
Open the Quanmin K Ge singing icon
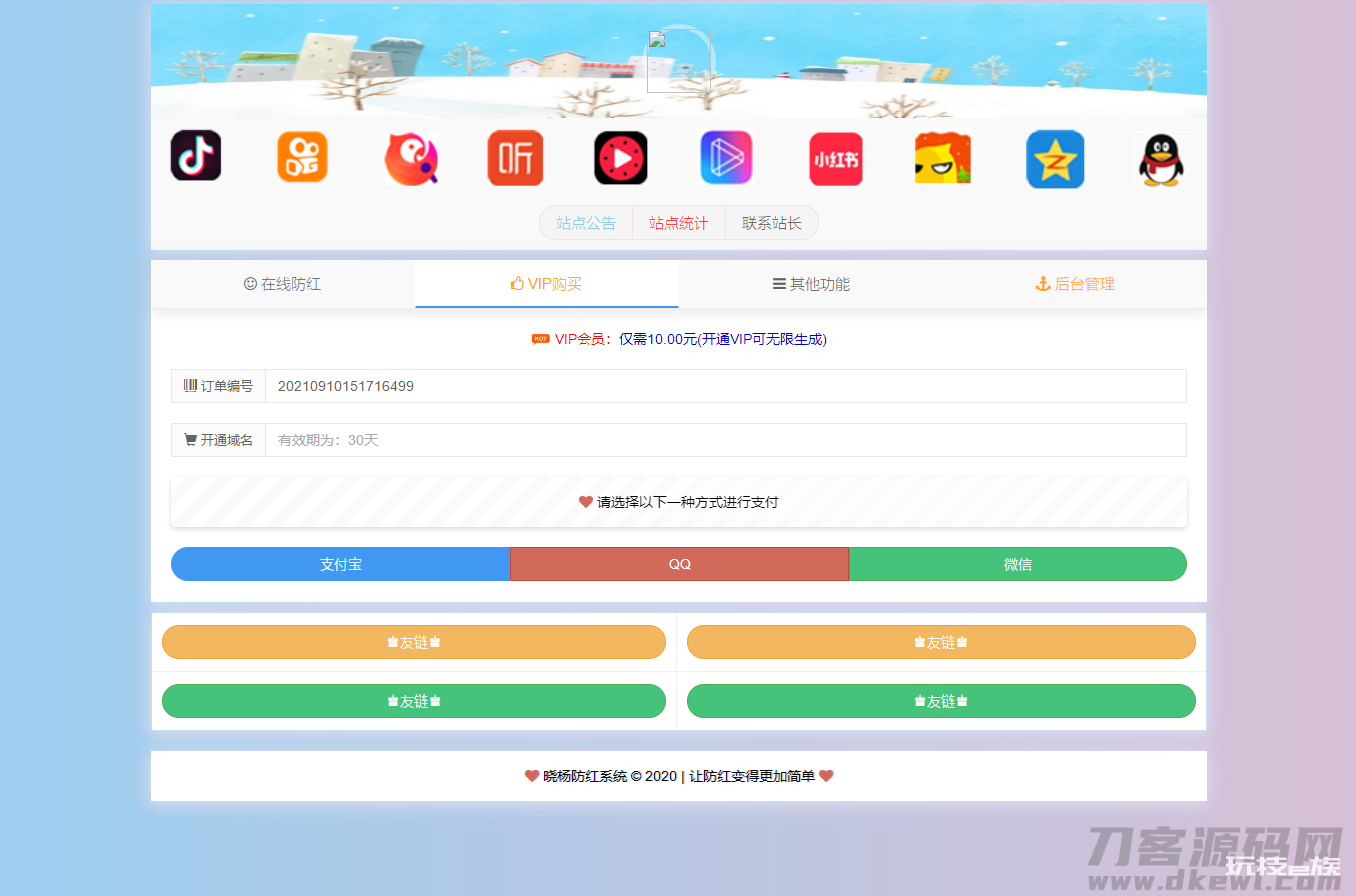tap(410, 158)
